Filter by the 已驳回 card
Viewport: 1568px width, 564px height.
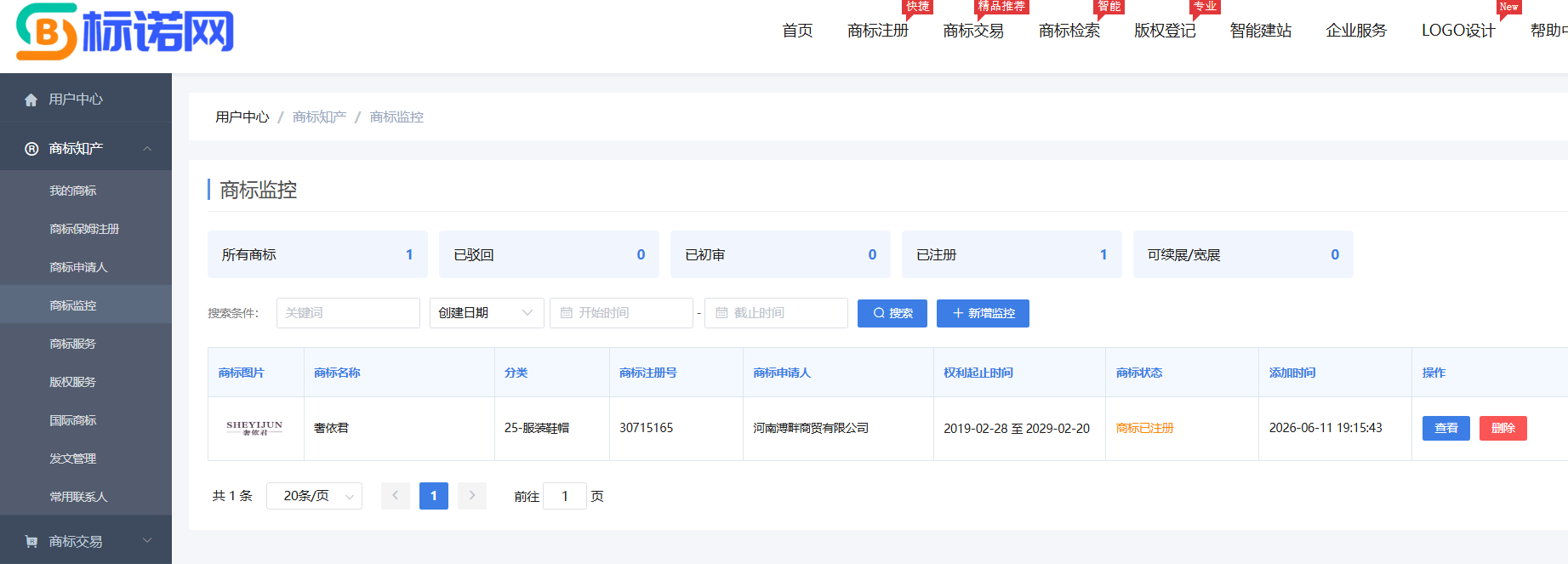click(x=549, y=254)
